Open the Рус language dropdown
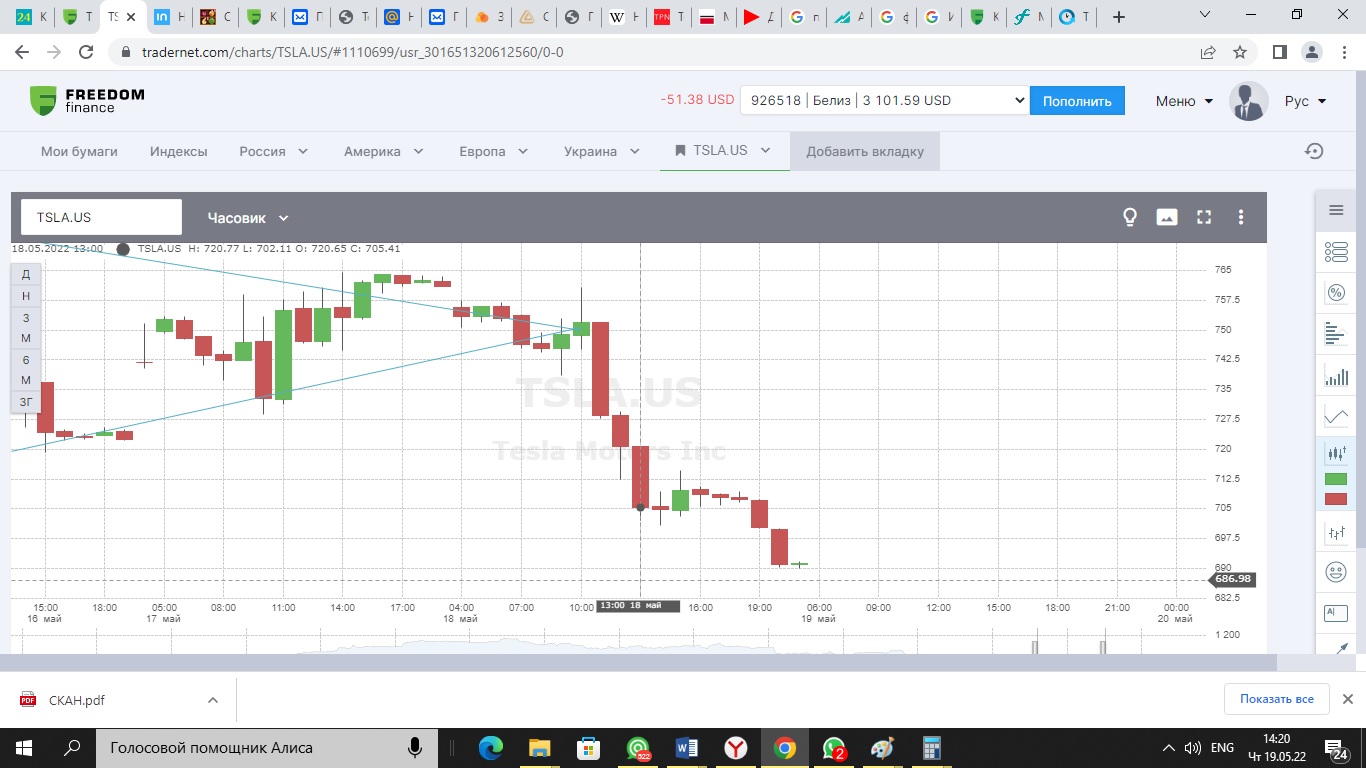Screen dimensions: 1366x768 (x=1306, y=101)
